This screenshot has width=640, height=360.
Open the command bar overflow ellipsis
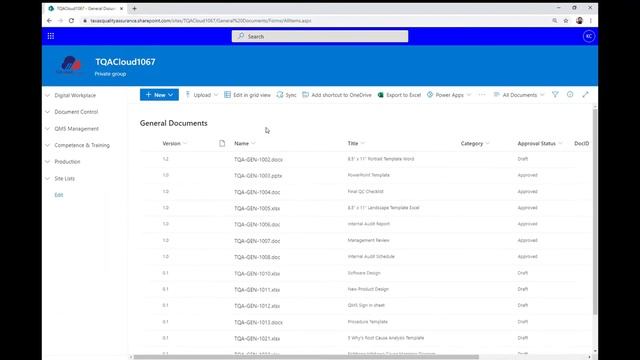pos(482,95)
